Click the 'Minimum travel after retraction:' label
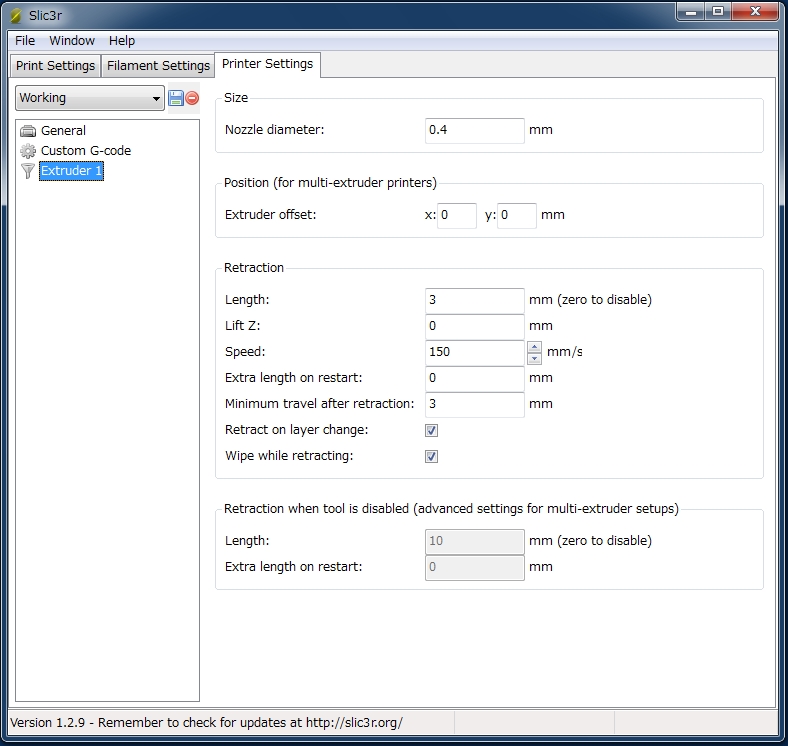The height and width of the screenshot is (746, 788). 320,404
